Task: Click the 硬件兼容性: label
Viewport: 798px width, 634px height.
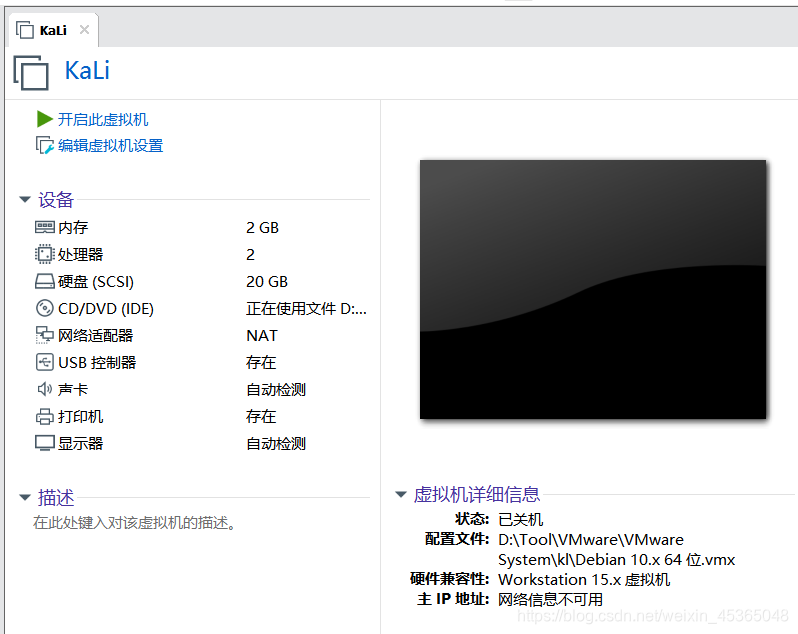Action: coord(450,579)
